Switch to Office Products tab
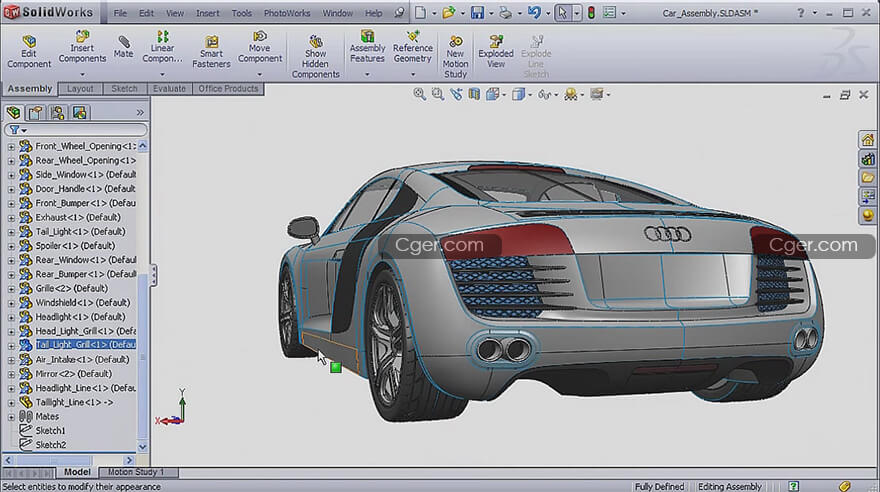This screenshot has width=880, height=492. (x=228, y=89)
